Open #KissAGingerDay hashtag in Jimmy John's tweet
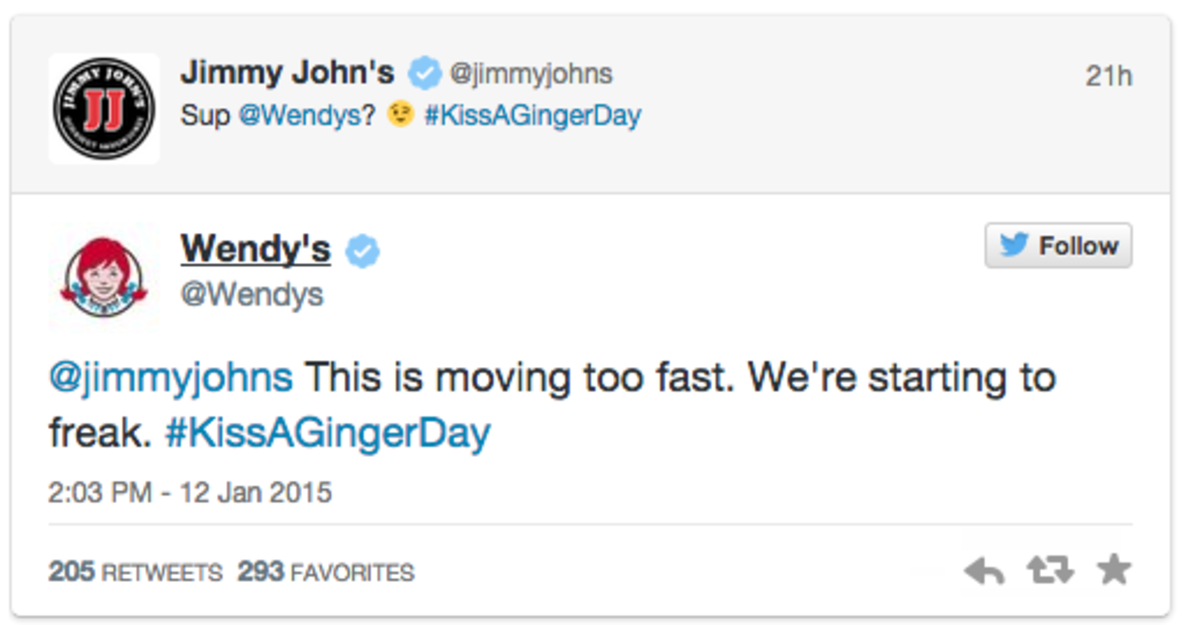This screenshot has height=625, width=1200. (x=532, y=116)
